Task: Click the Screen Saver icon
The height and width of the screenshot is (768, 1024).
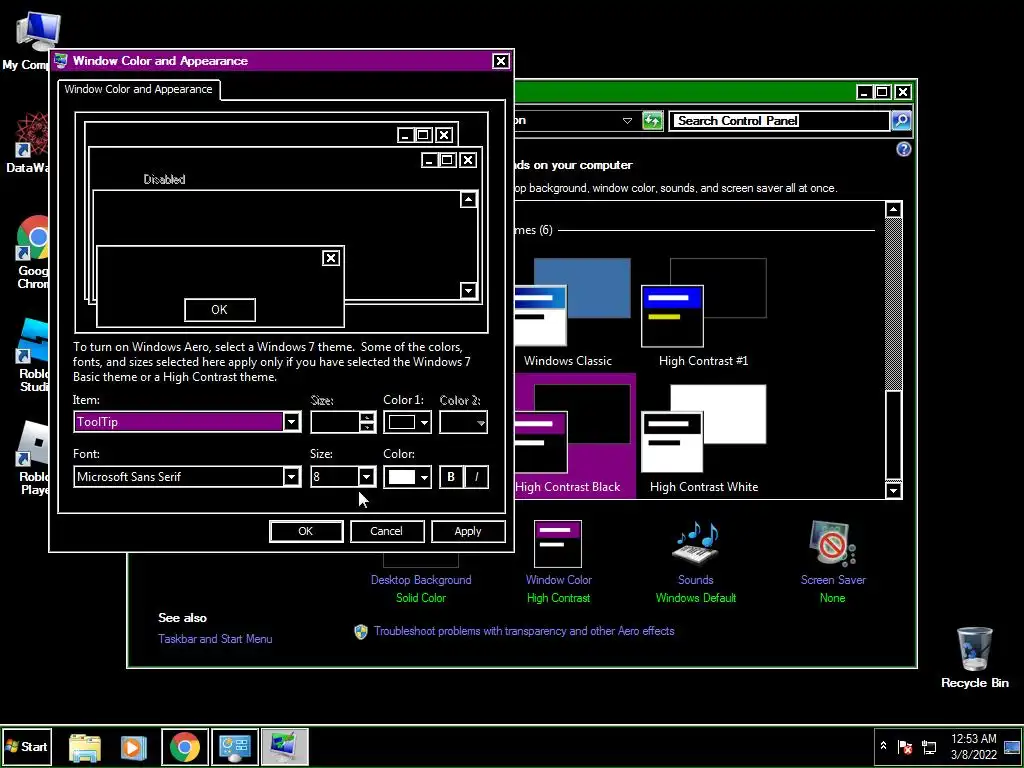Action: click(832, 543)
